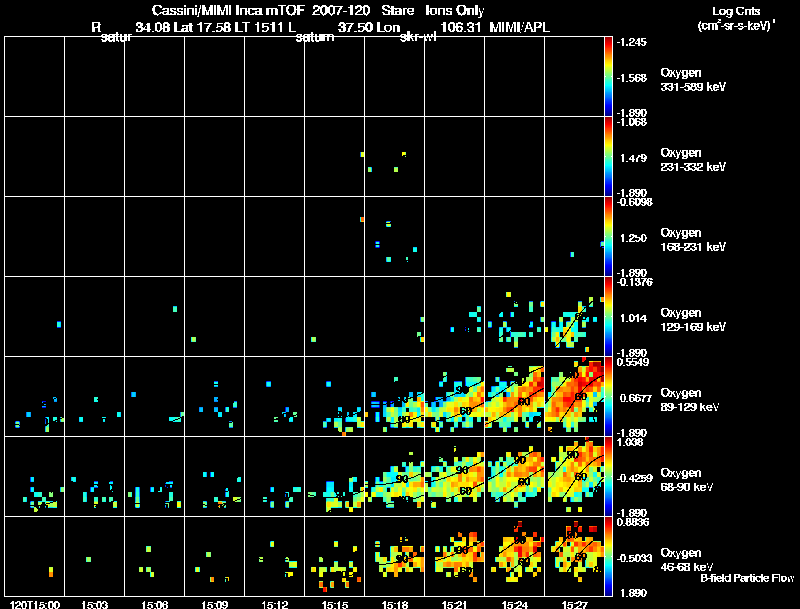The width and height of the screenshot is (800, 609).
Task: Select the 'Oxygen 68-90 keV' row label
Action: pos(687,480)
